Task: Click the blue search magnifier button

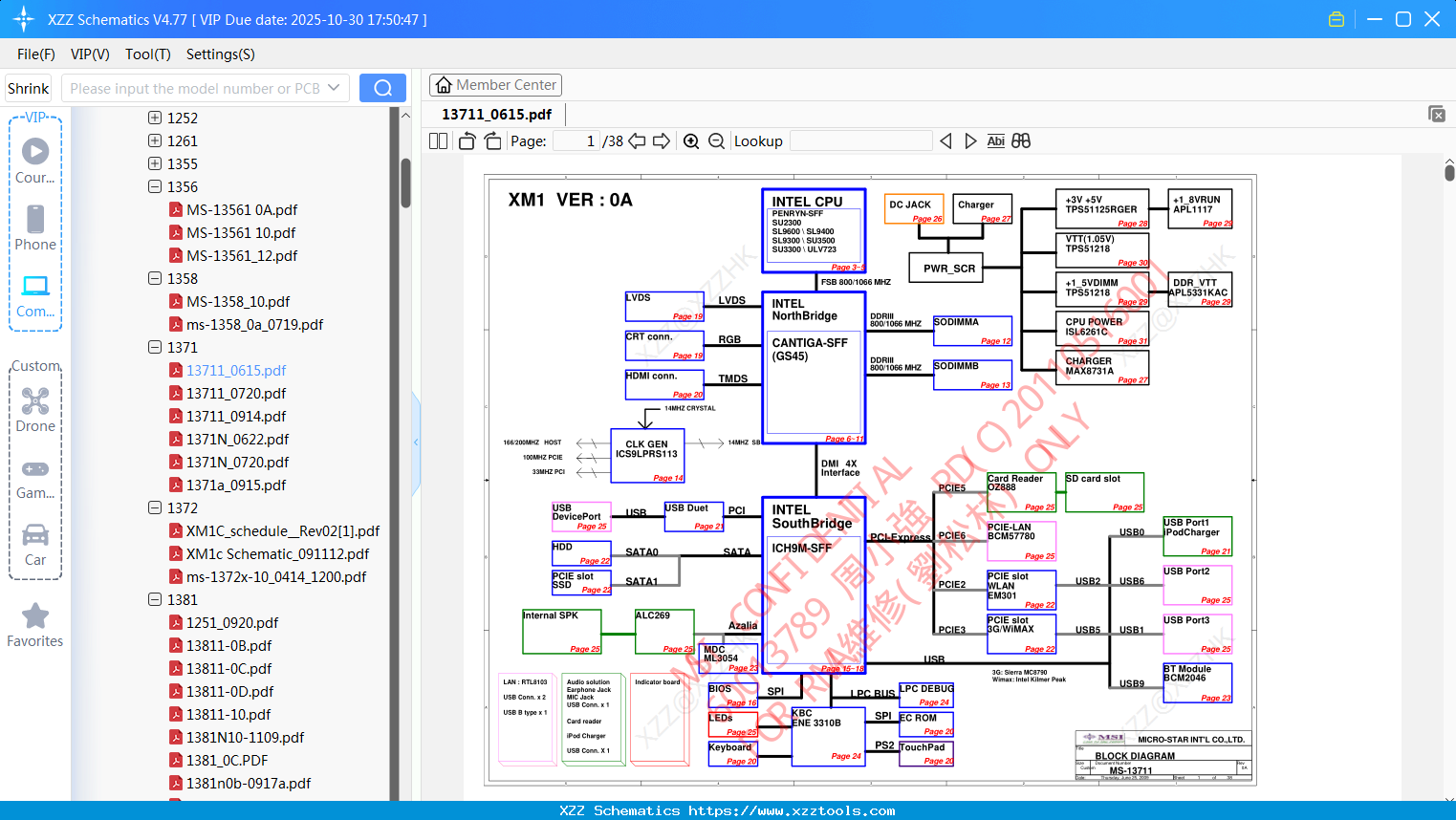Action: pyautogui.click(x=382, y=88)
